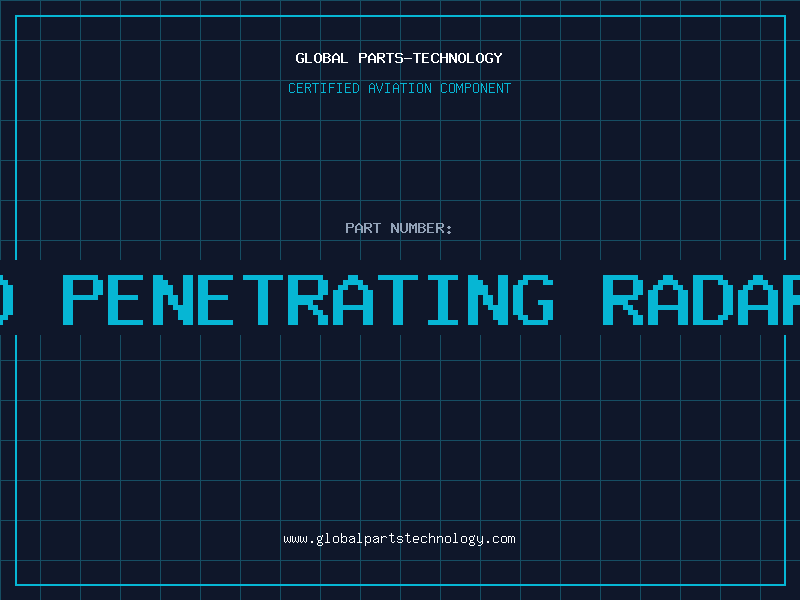Click the word CERTIFIED in subtitle
The image size is (800, 600).
pos(324,88)
